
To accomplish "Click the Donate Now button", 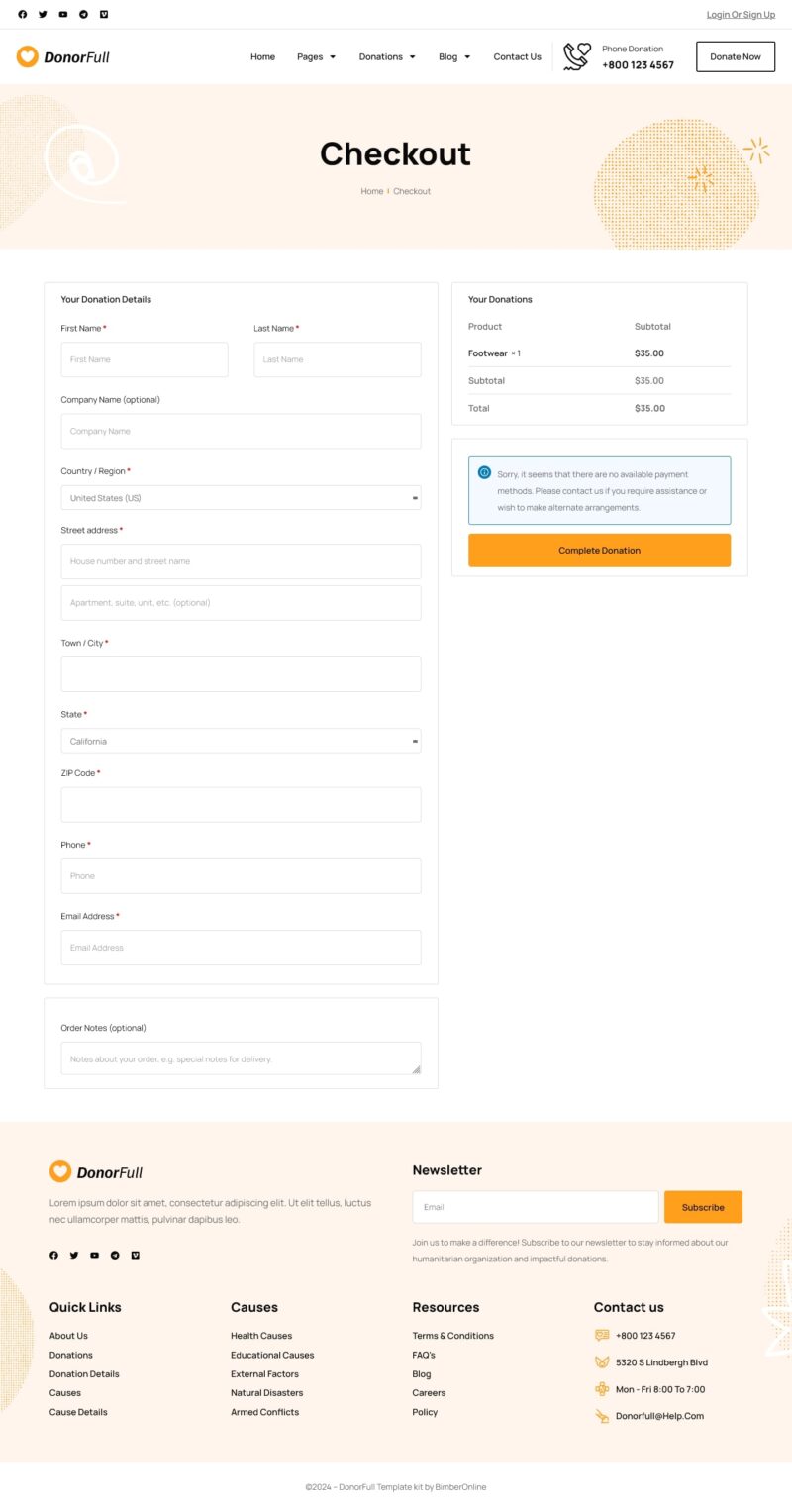I will (735, 56).
